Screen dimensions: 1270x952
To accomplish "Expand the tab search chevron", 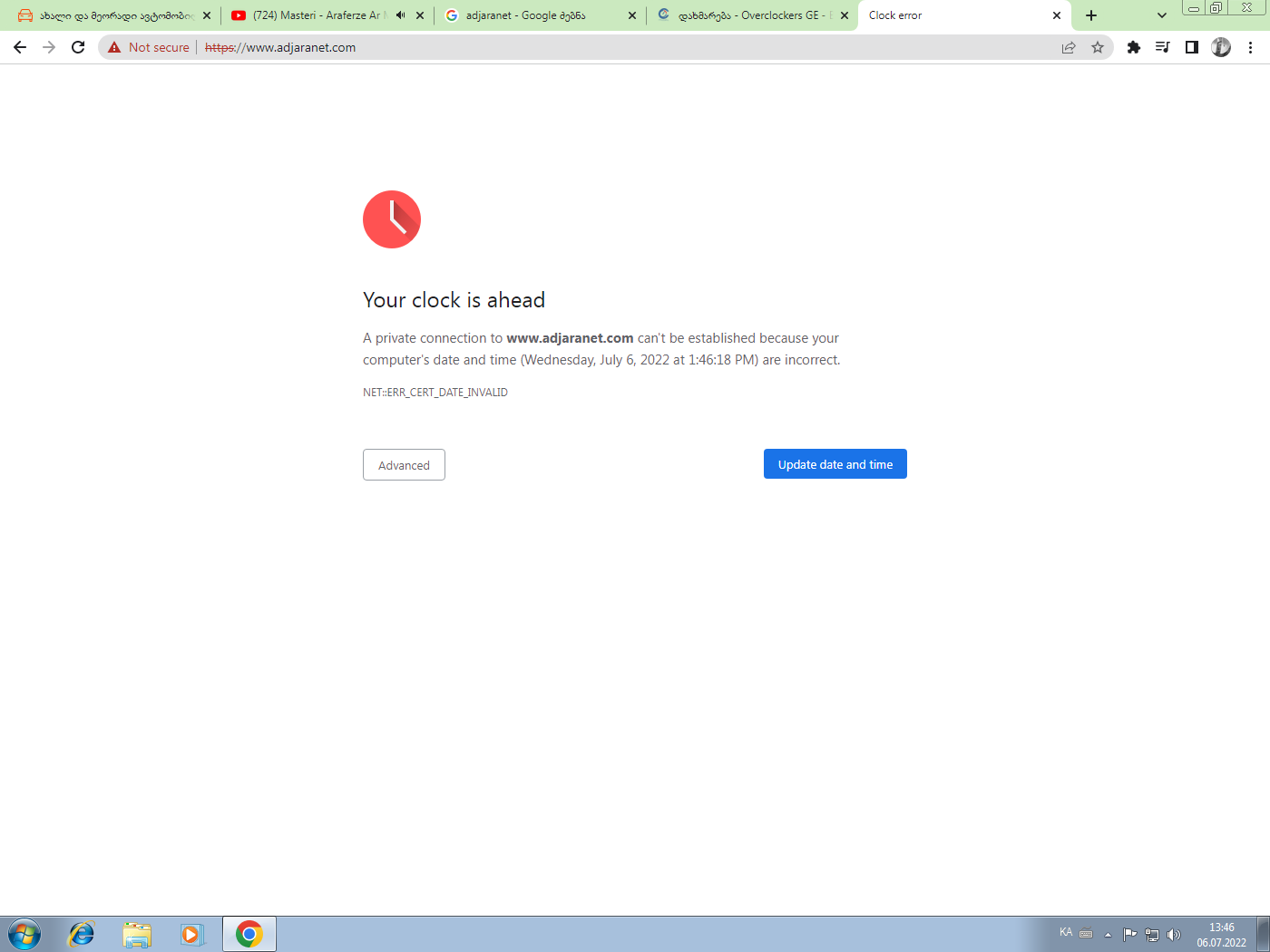I will [1161, 15].
